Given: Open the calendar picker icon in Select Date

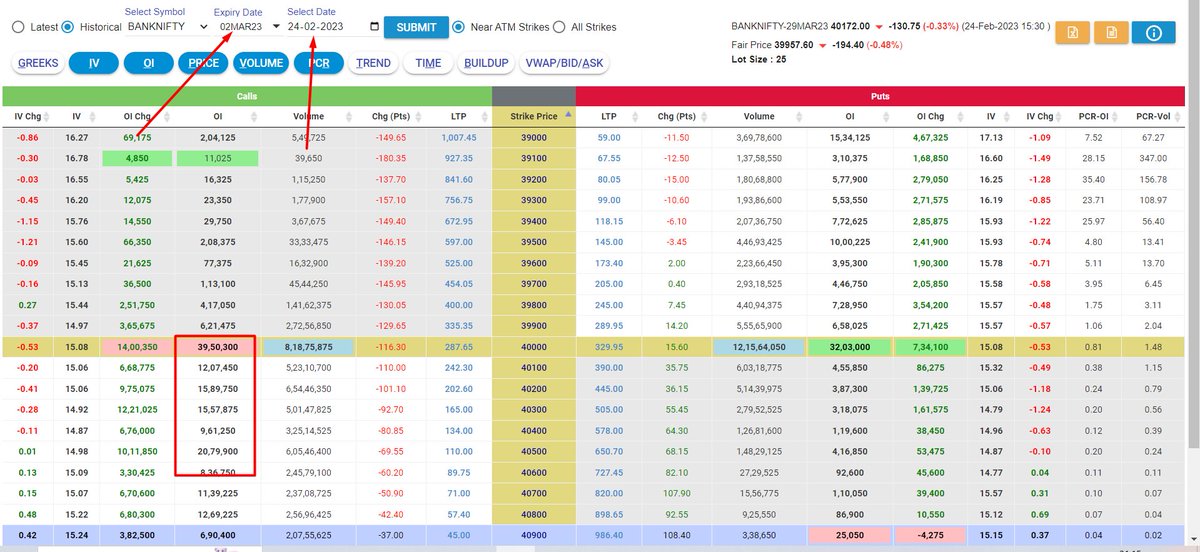Looking at the screenshot, I should pos(374,27).
